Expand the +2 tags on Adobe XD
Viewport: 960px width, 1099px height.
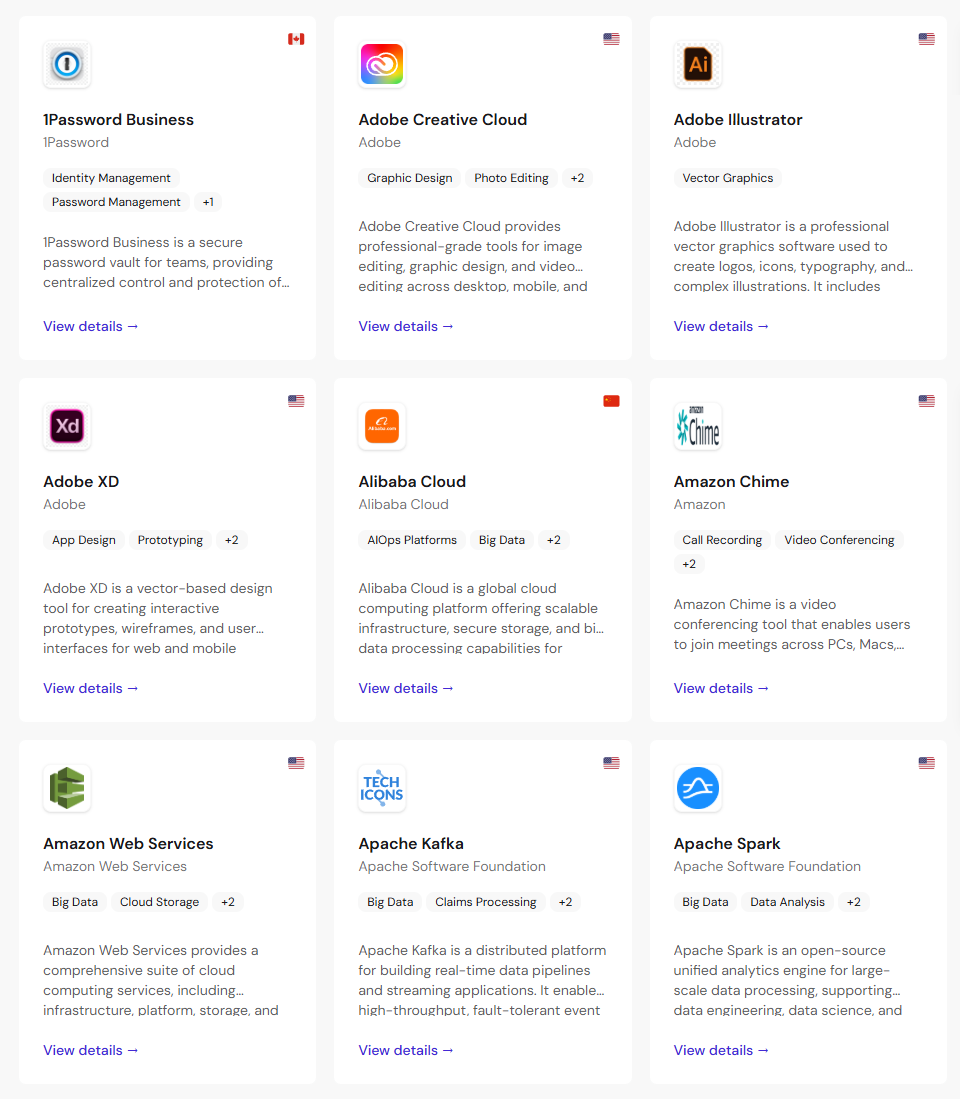click(232, 540)
